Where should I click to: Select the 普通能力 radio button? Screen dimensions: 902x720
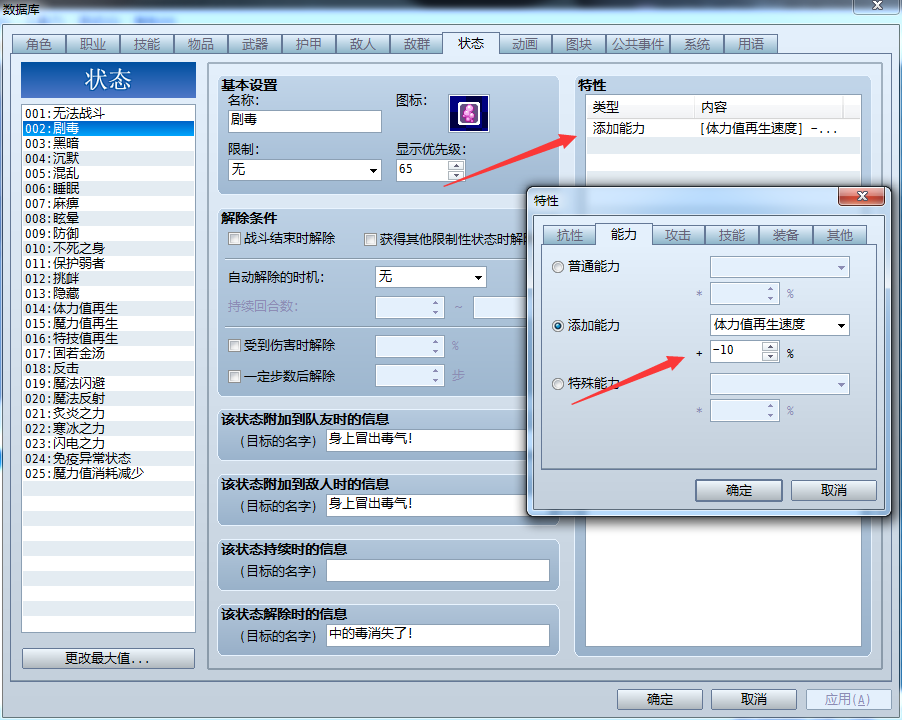pos(557,267)
